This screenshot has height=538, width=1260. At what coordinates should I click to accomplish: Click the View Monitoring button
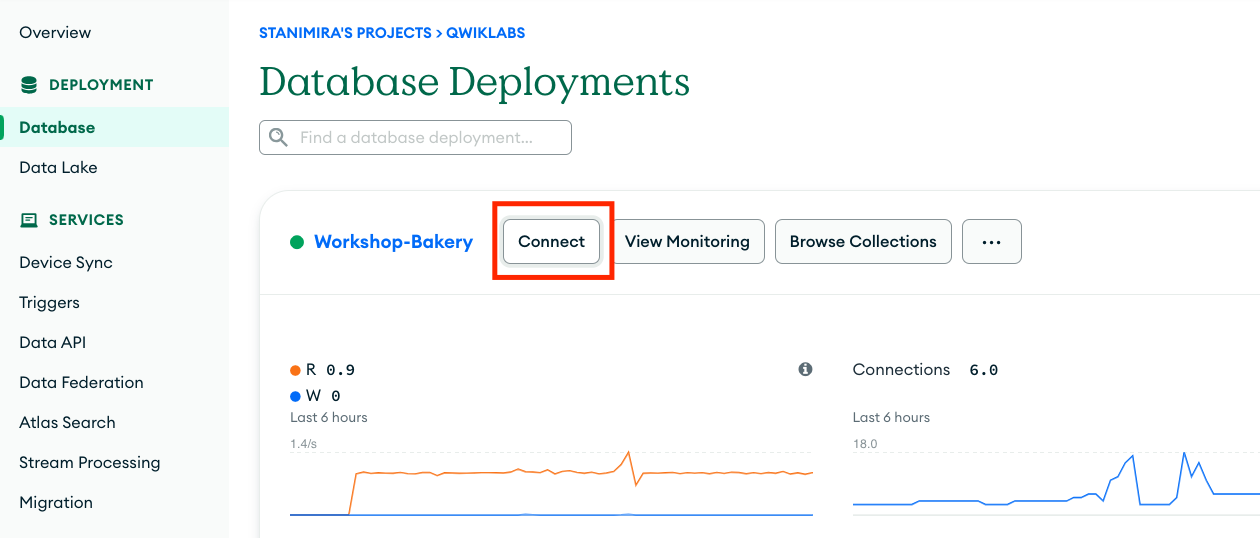[687, 242]
